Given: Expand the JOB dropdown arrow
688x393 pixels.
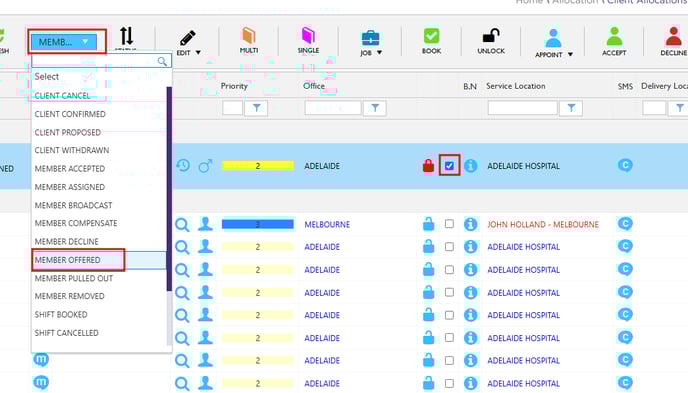Looking at the screenshot, I should [380, 53].
